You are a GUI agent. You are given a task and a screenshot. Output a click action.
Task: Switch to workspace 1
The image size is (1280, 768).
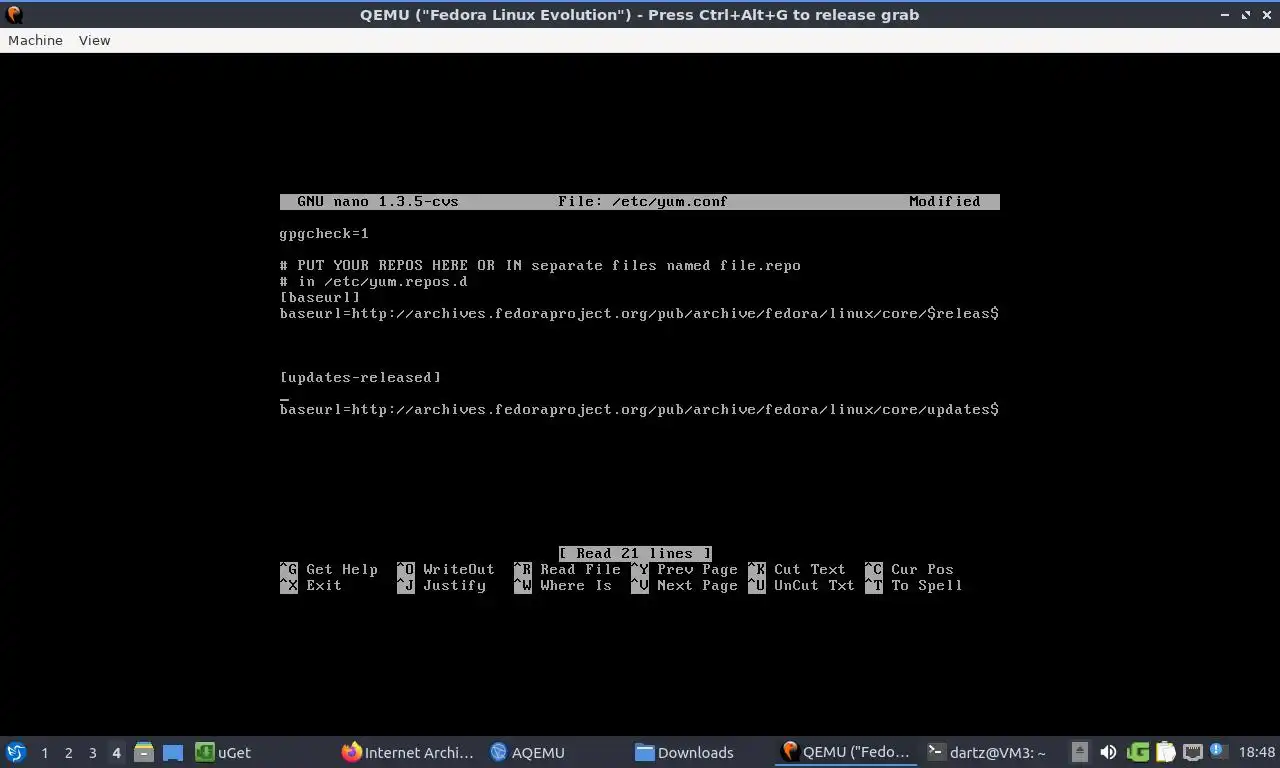44,752
